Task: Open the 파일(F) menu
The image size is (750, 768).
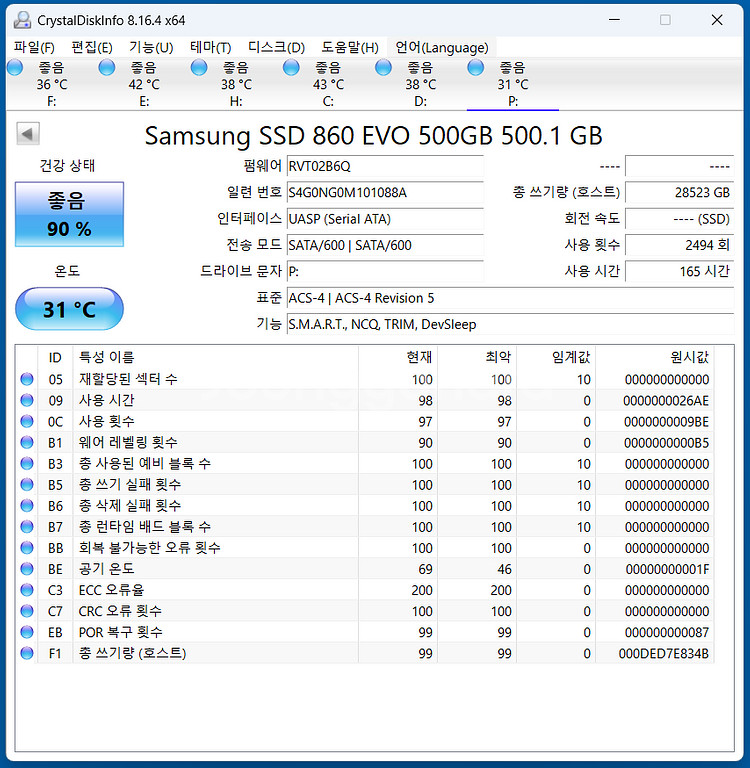Action: coord(35,47)
